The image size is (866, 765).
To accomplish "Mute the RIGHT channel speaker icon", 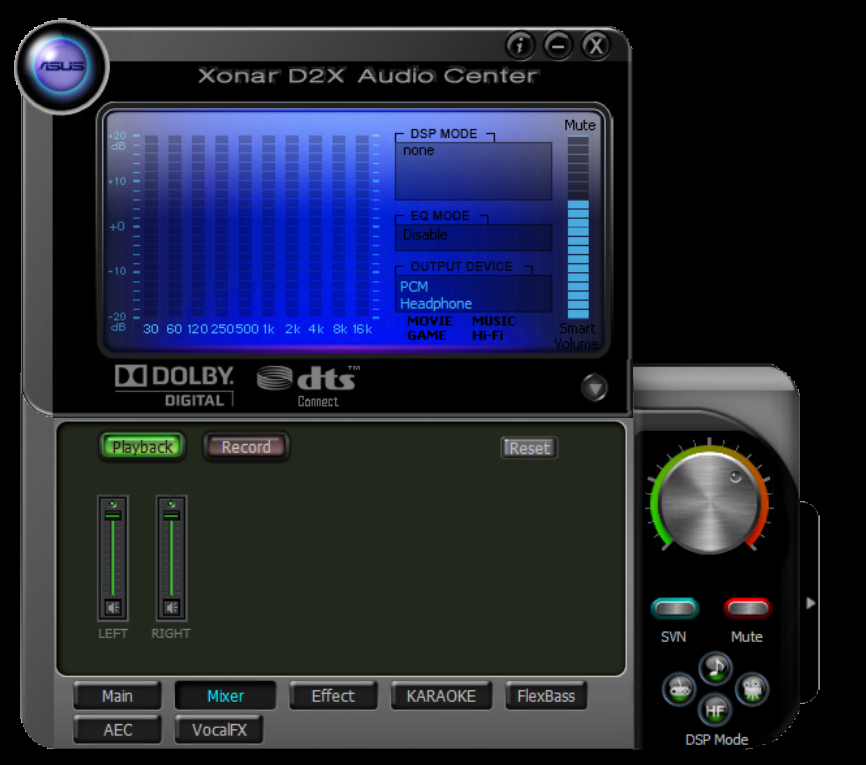I will pos(171,608).
